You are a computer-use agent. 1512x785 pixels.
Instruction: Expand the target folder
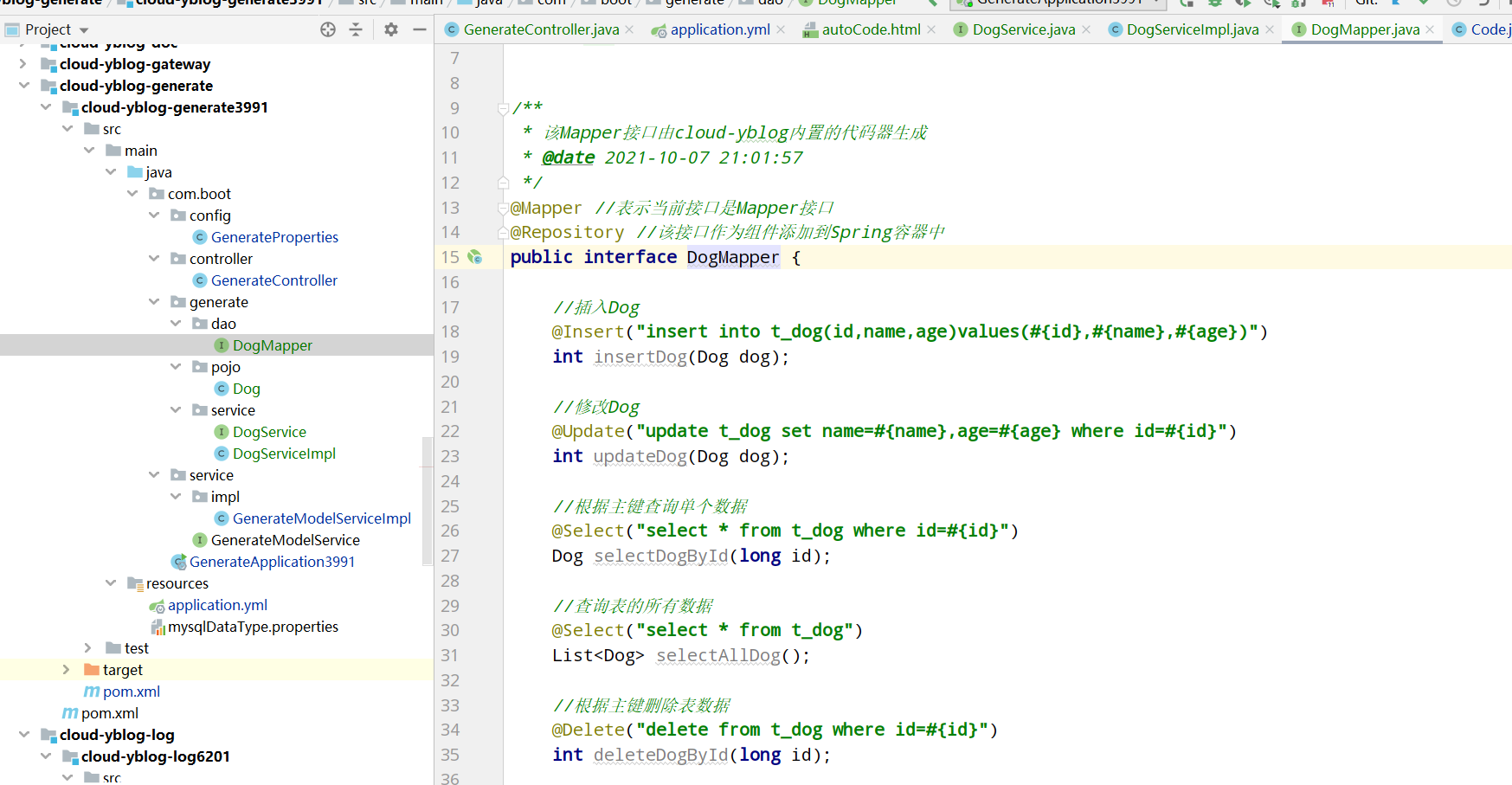[67, 670]
